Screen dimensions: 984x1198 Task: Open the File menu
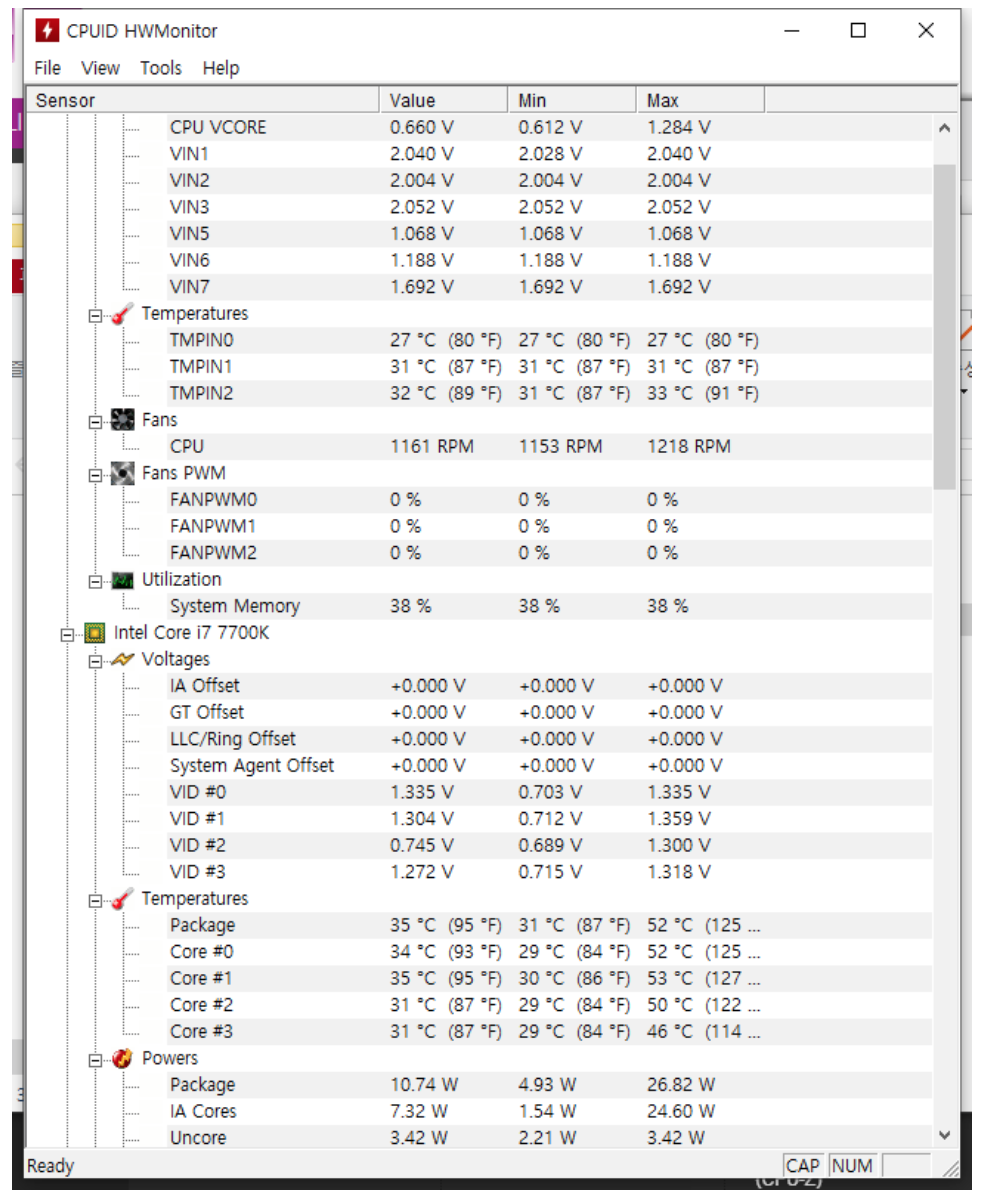pos(47,68)
